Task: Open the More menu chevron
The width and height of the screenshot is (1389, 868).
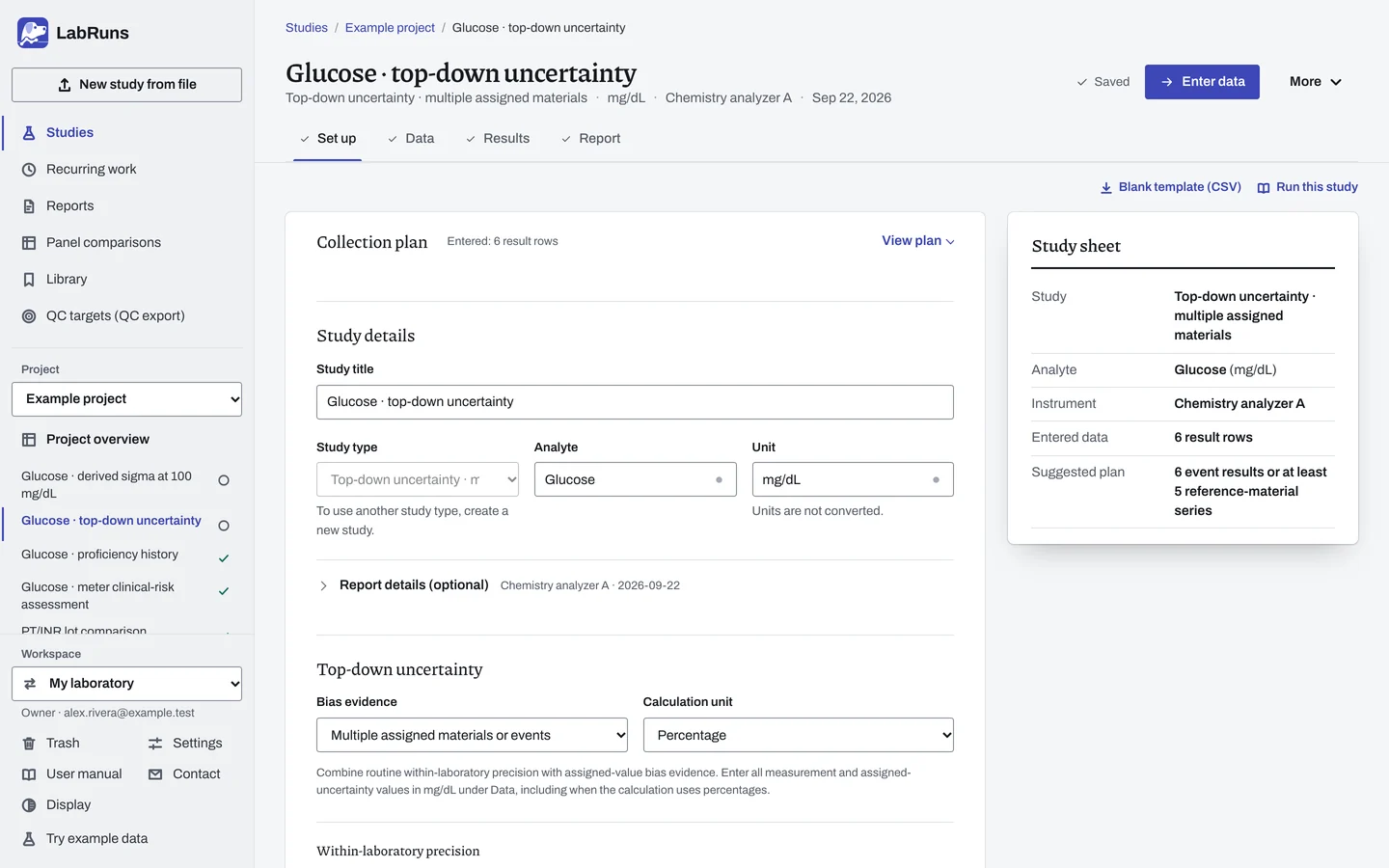Action: (x=1336, y=82)
